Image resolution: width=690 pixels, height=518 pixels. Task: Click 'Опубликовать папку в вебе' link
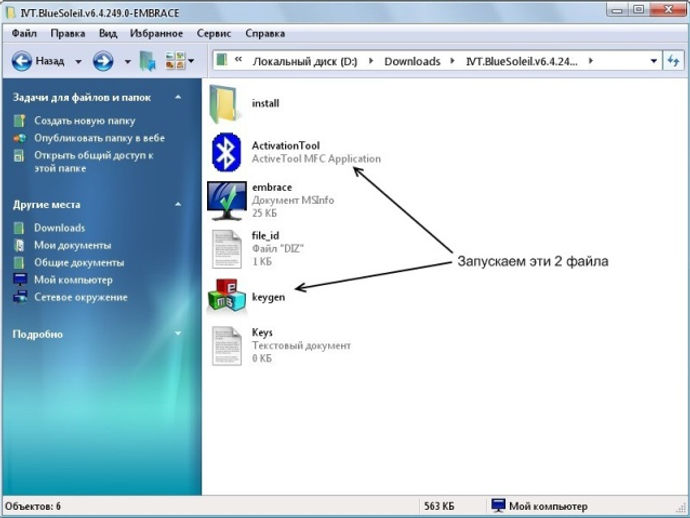[x=99, y=138]
